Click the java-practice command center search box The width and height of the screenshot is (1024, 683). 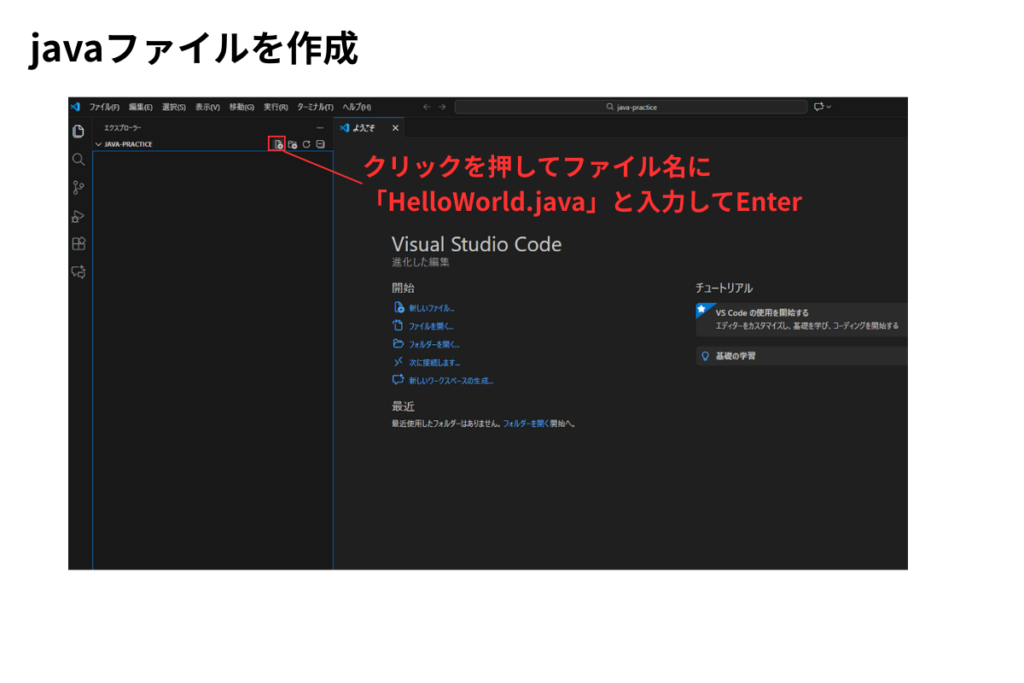pos(630,107)
